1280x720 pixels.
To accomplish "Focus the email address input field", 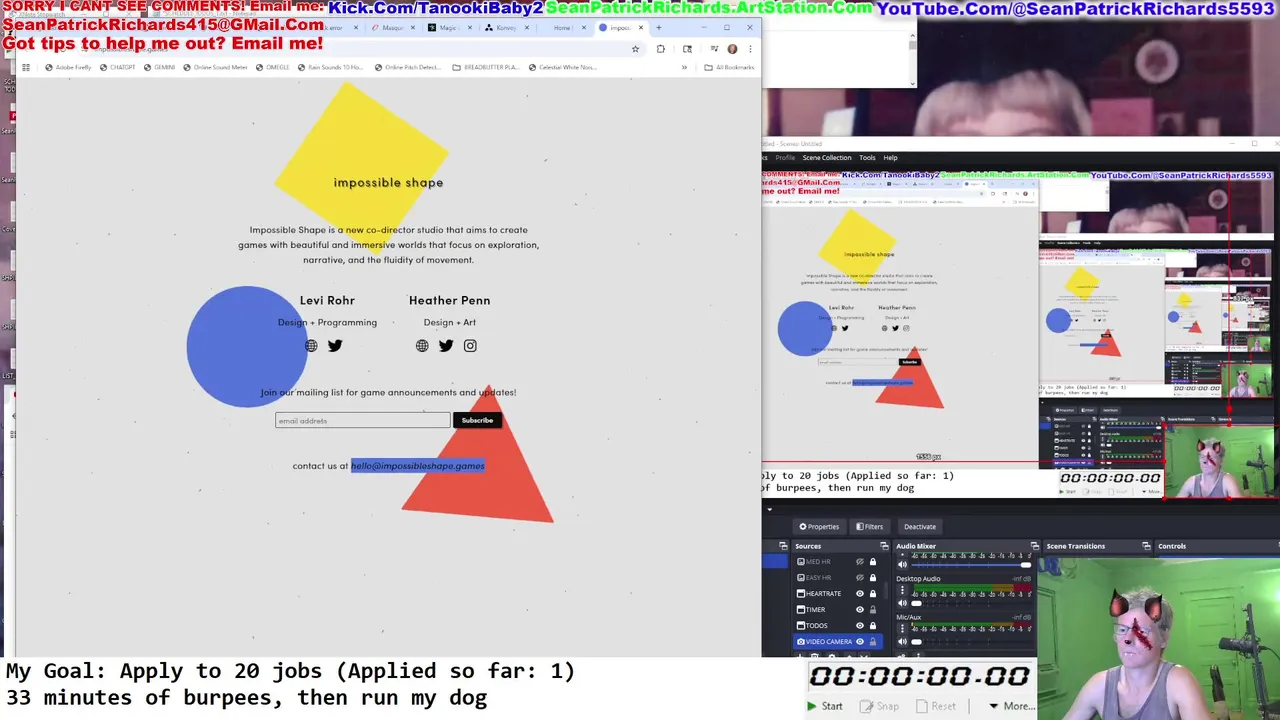I will (x=362, y=420).
